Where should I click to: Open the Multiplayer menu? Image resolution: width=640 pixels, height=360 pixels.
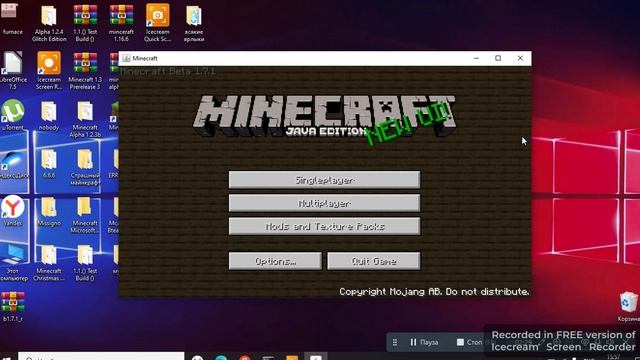[x=324, y=203]
